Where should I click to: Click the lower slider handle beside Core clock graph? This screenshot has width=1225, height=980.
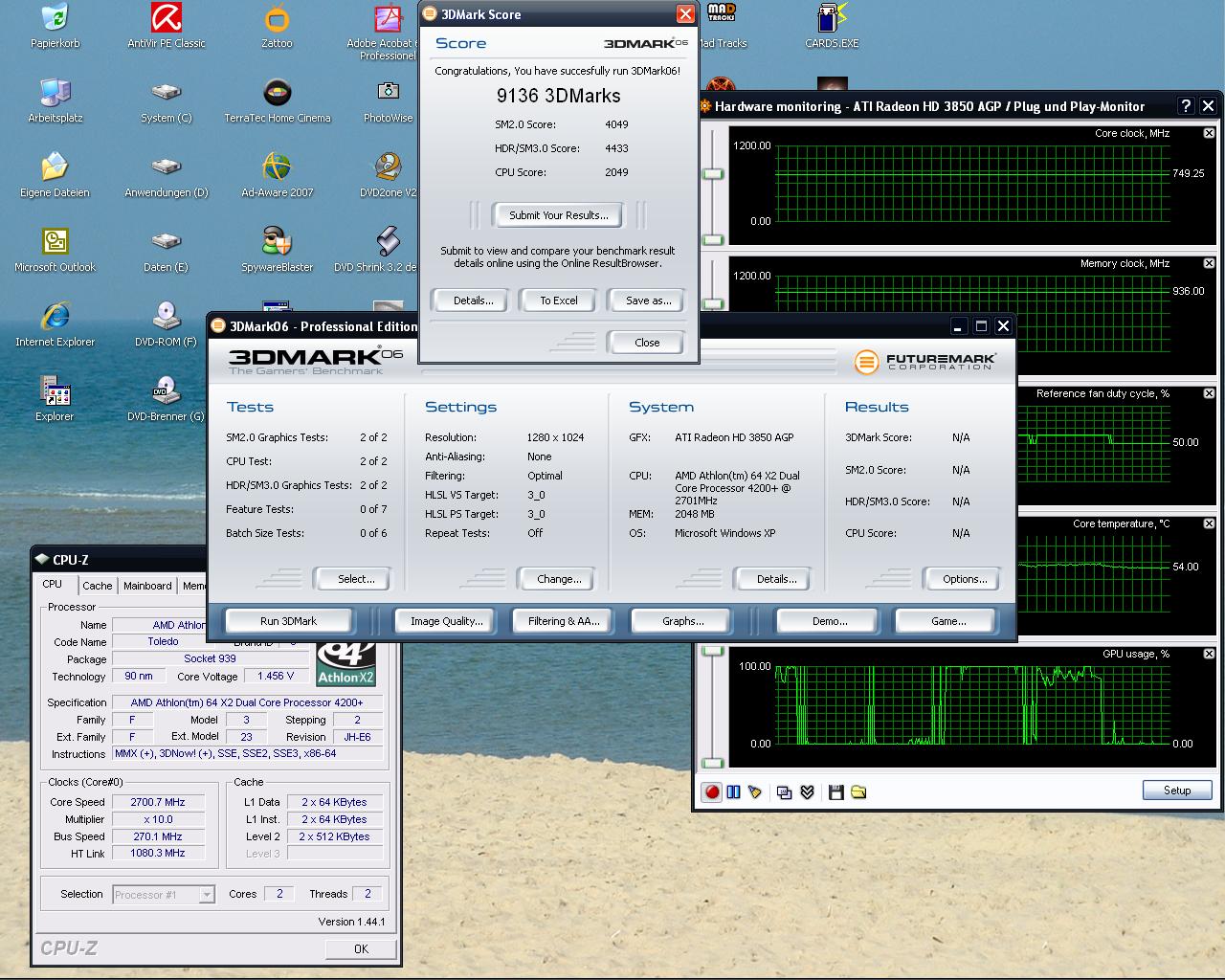coord(713,240)
